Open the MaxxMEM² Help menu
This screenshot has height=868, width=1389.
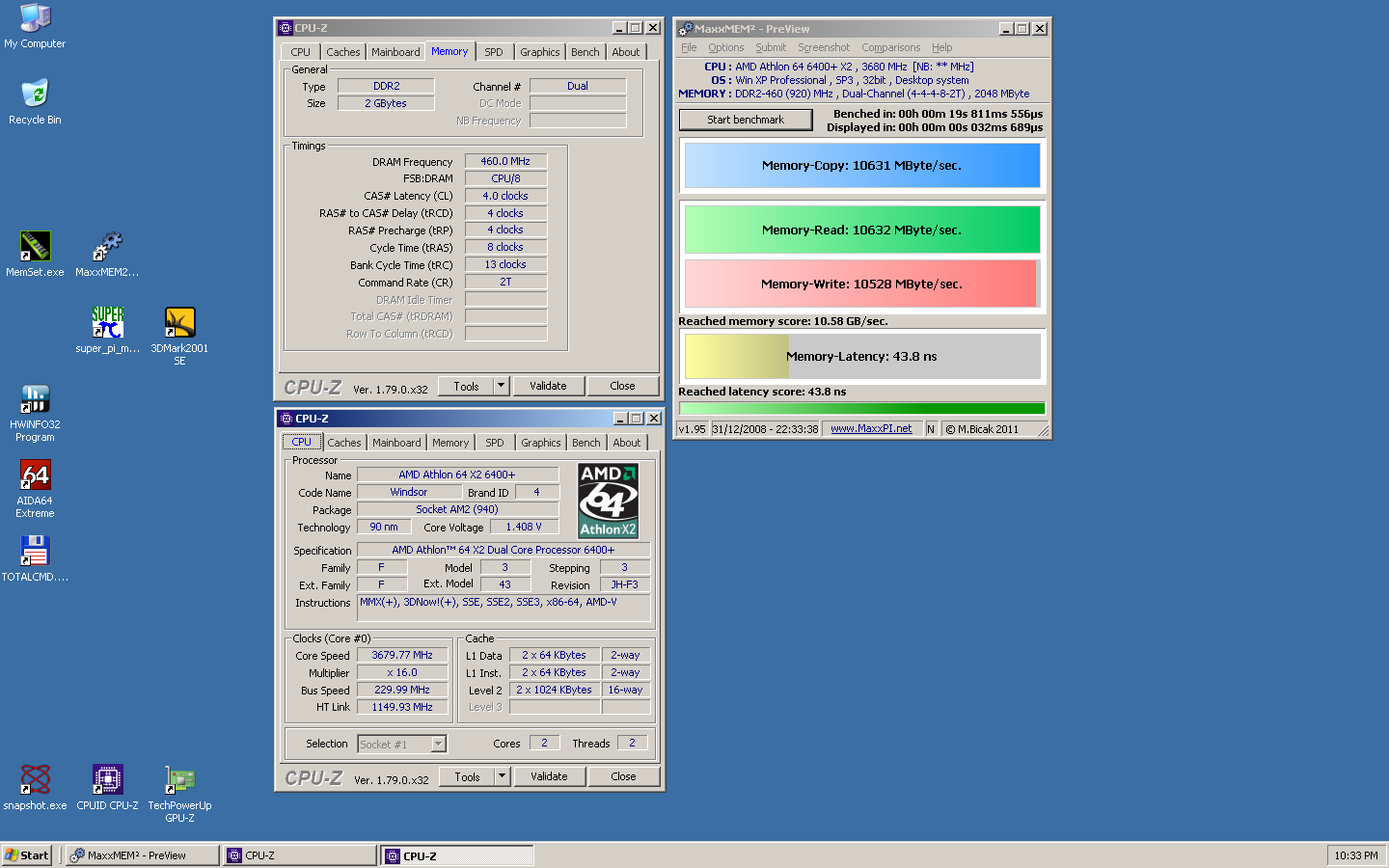tap(941, 47)
